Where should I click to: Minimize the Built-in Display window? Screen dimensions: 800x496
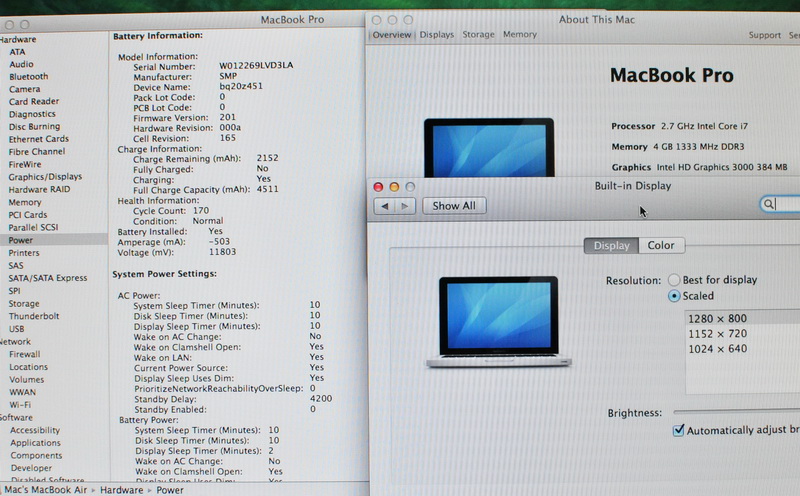pyautogui.click(x=394, y=187)
